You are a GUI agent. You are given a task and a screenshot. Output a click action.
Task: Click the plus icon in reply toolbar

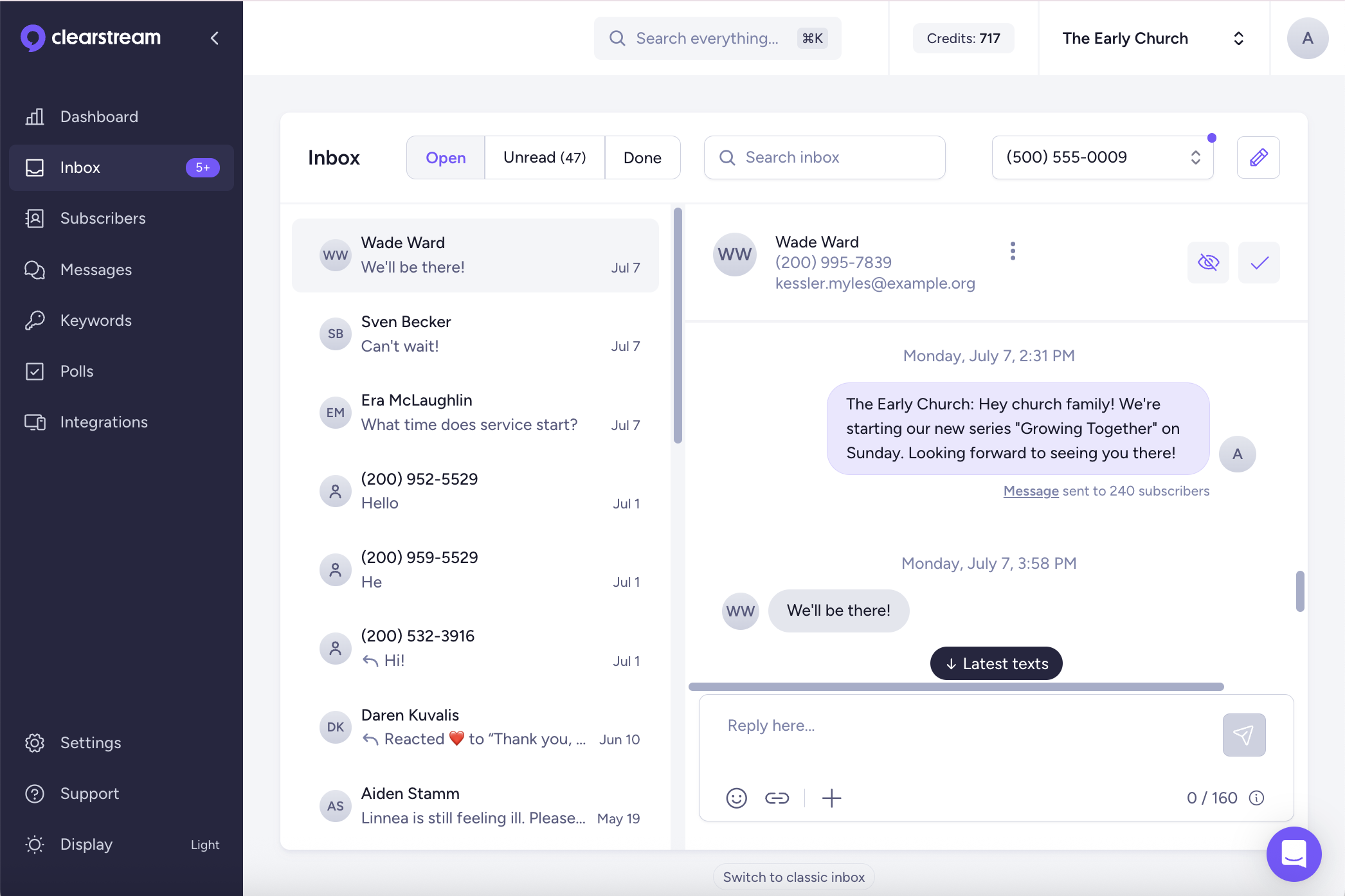coord(831,798)
